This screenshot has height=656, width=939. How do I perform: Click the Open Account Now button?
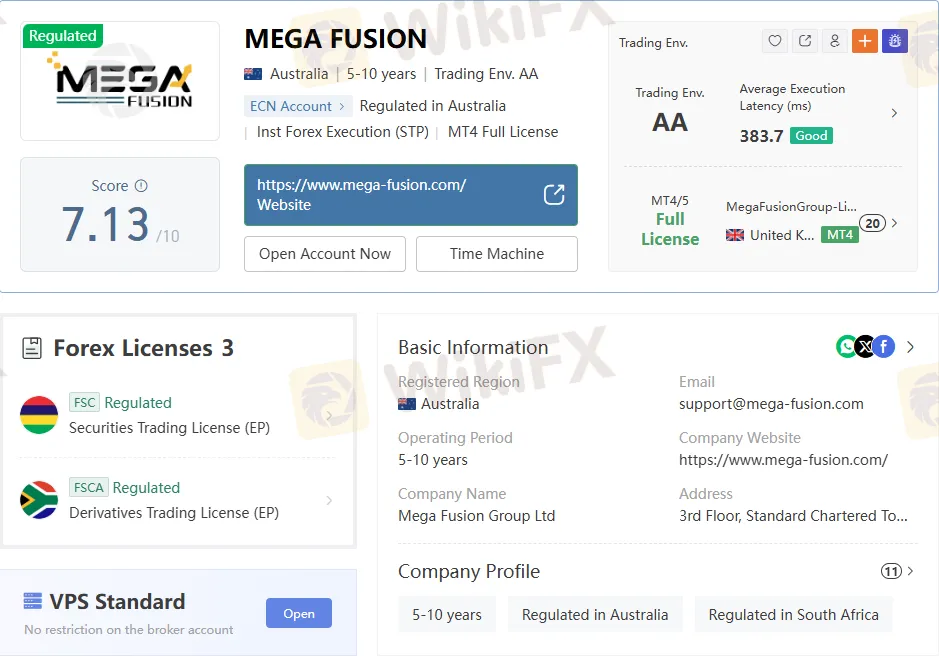coord(324,254)
